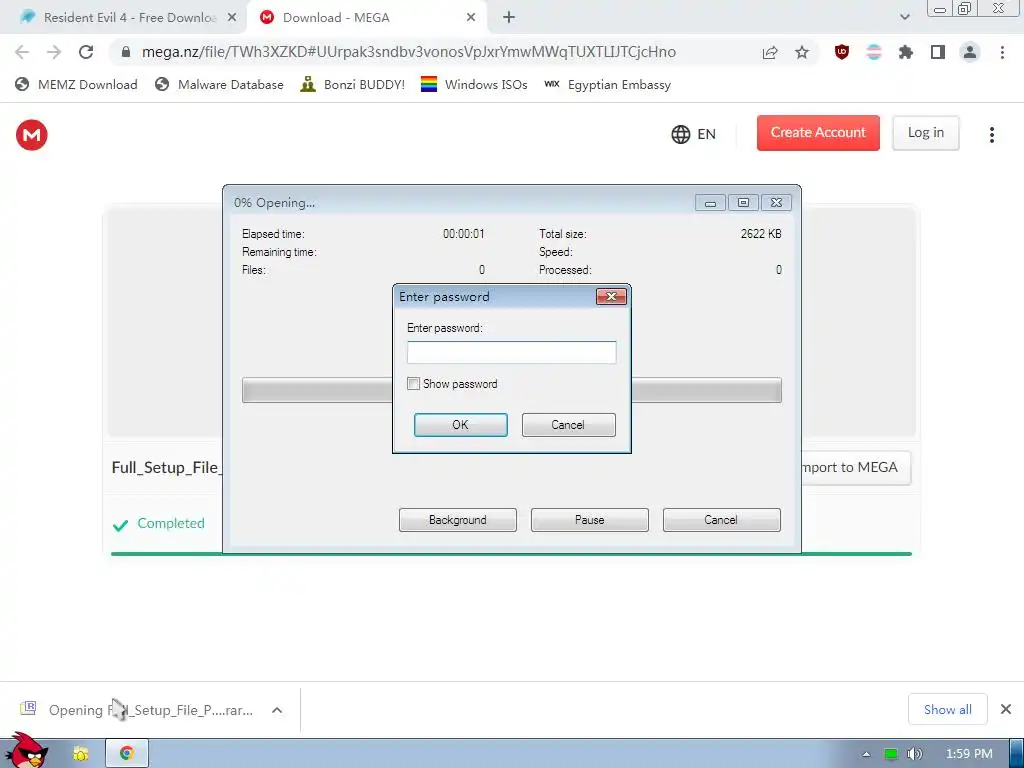
Task: Show all downloads
Action: pos(948,709)
